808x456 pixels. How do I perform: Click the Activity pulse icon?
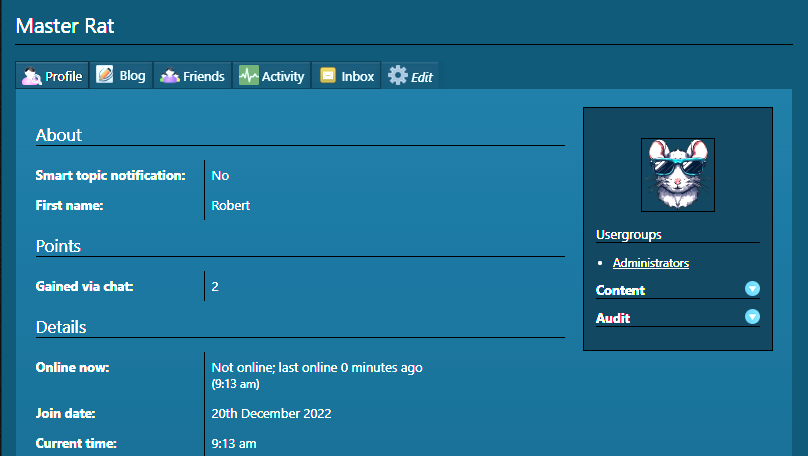click(x=249, y=76)
